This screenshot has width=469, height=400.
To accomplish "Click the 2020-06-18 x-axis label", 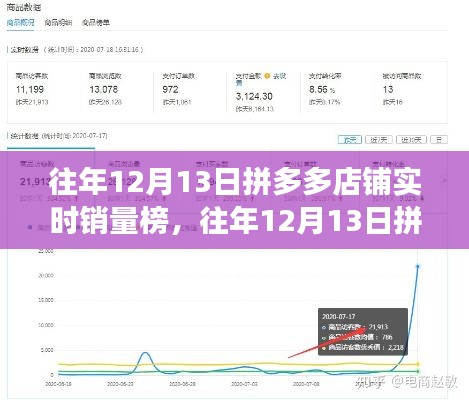I will 58,384.
